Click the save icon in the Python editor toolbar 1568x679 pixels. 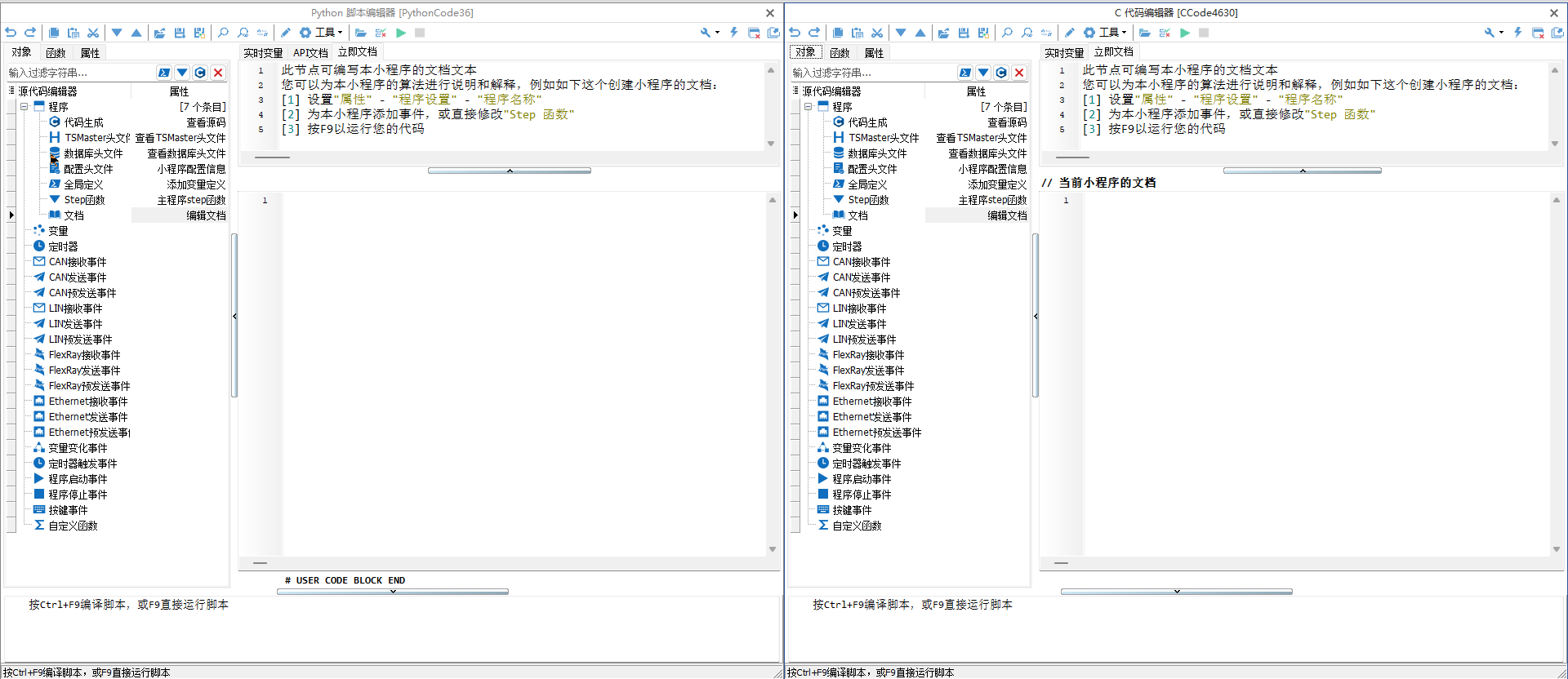[x=180, y=33]
